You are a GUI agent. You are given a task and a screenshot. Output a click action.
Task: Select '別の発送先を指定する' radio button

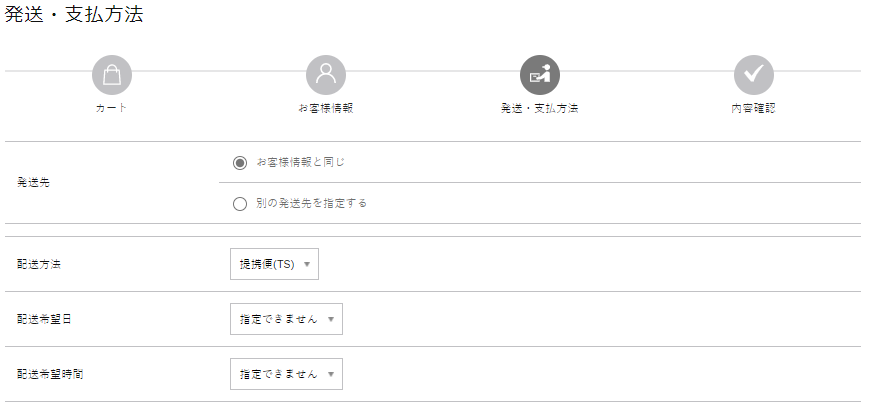(240, 204)
